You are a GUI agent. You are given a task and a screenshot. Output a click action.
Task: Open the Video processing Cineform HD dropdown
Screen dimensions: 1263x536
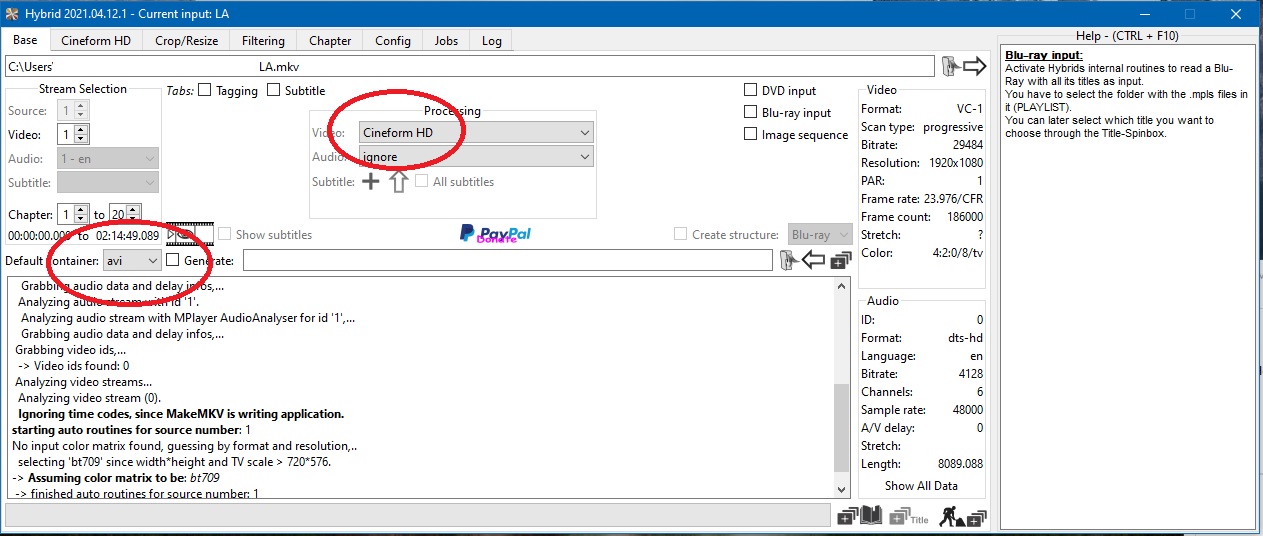coord(476,132)
